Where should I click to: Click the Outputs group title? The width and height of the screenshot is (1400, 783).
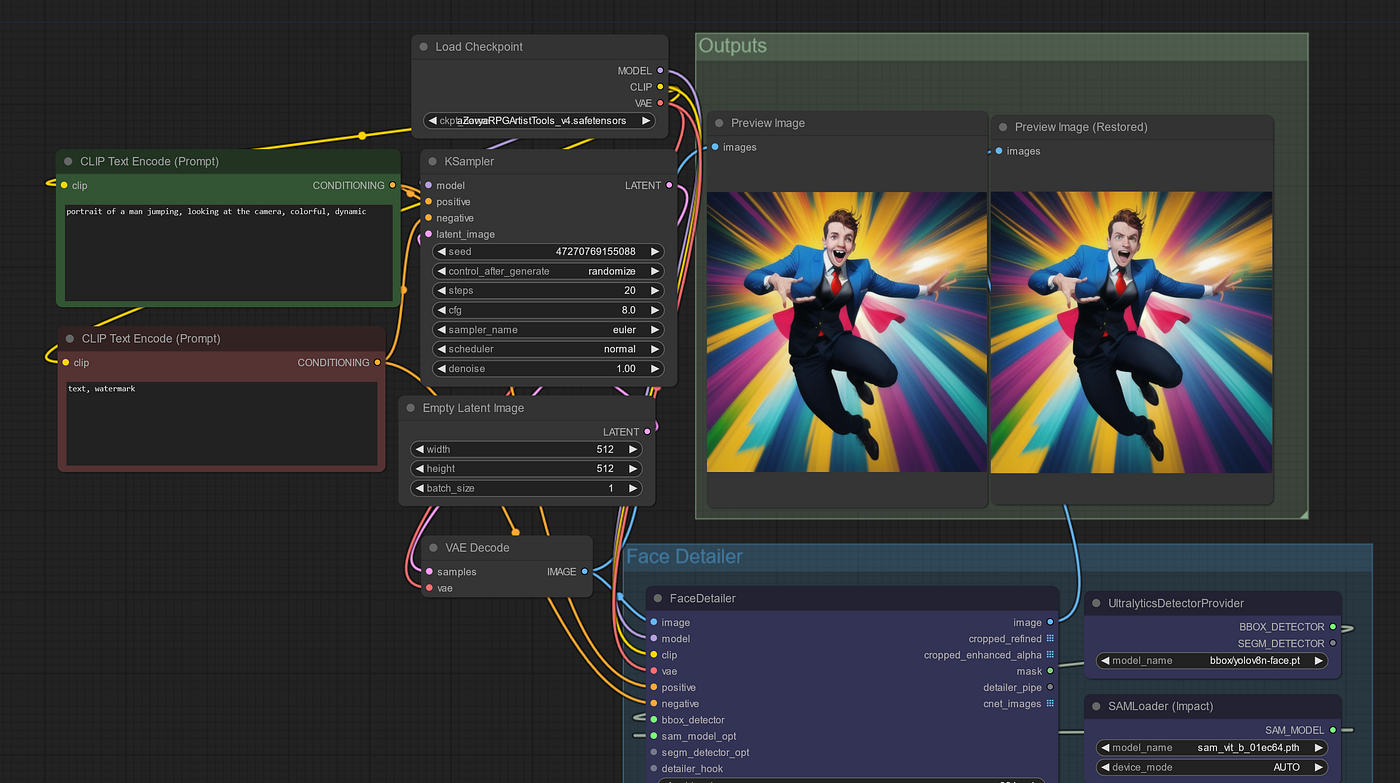click(x=733, y=46)
